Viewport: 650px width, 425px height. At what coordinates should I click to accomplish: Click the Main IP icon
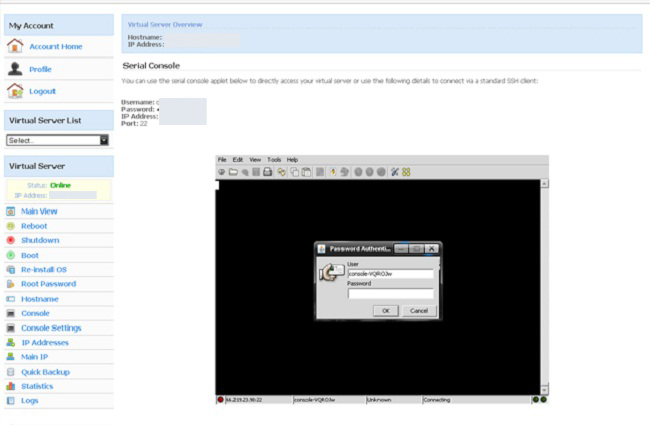tap(11, 357)
